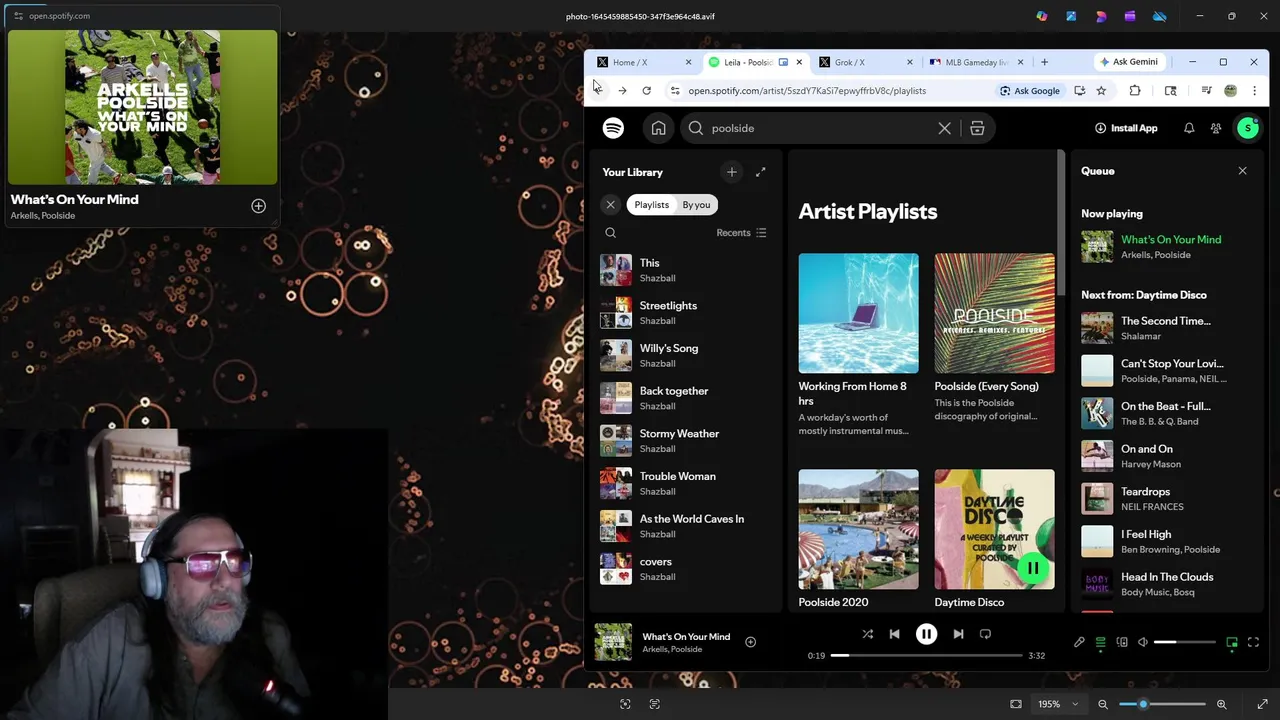Mute the Spotify volume

1143,642
